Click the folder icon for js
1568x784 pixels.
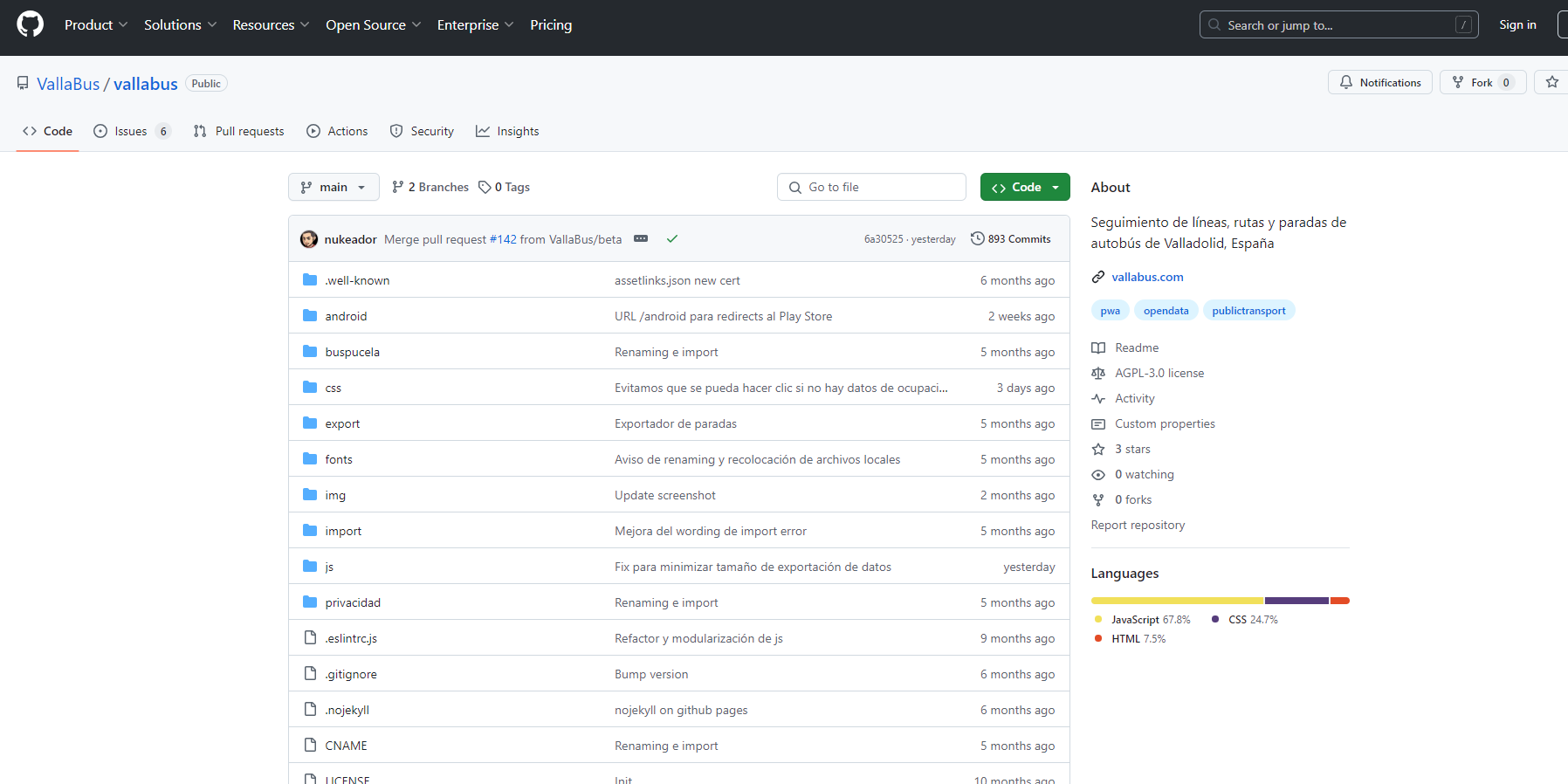pyautogui.click(x=310, y=566)
